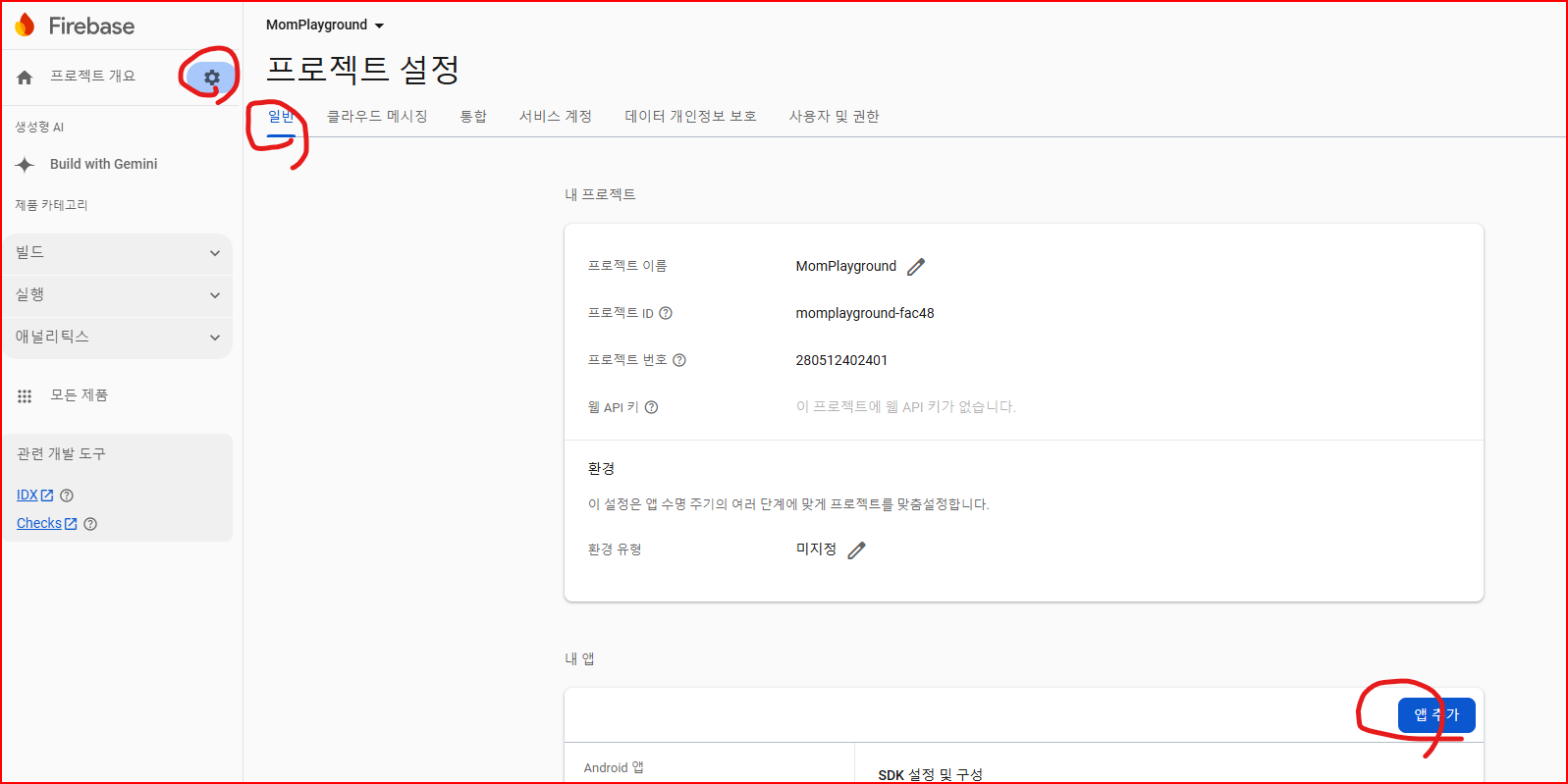Open the 서비스 계정 tab
Viewport: 1568px width, 784px height.
(x=556, y=117)
